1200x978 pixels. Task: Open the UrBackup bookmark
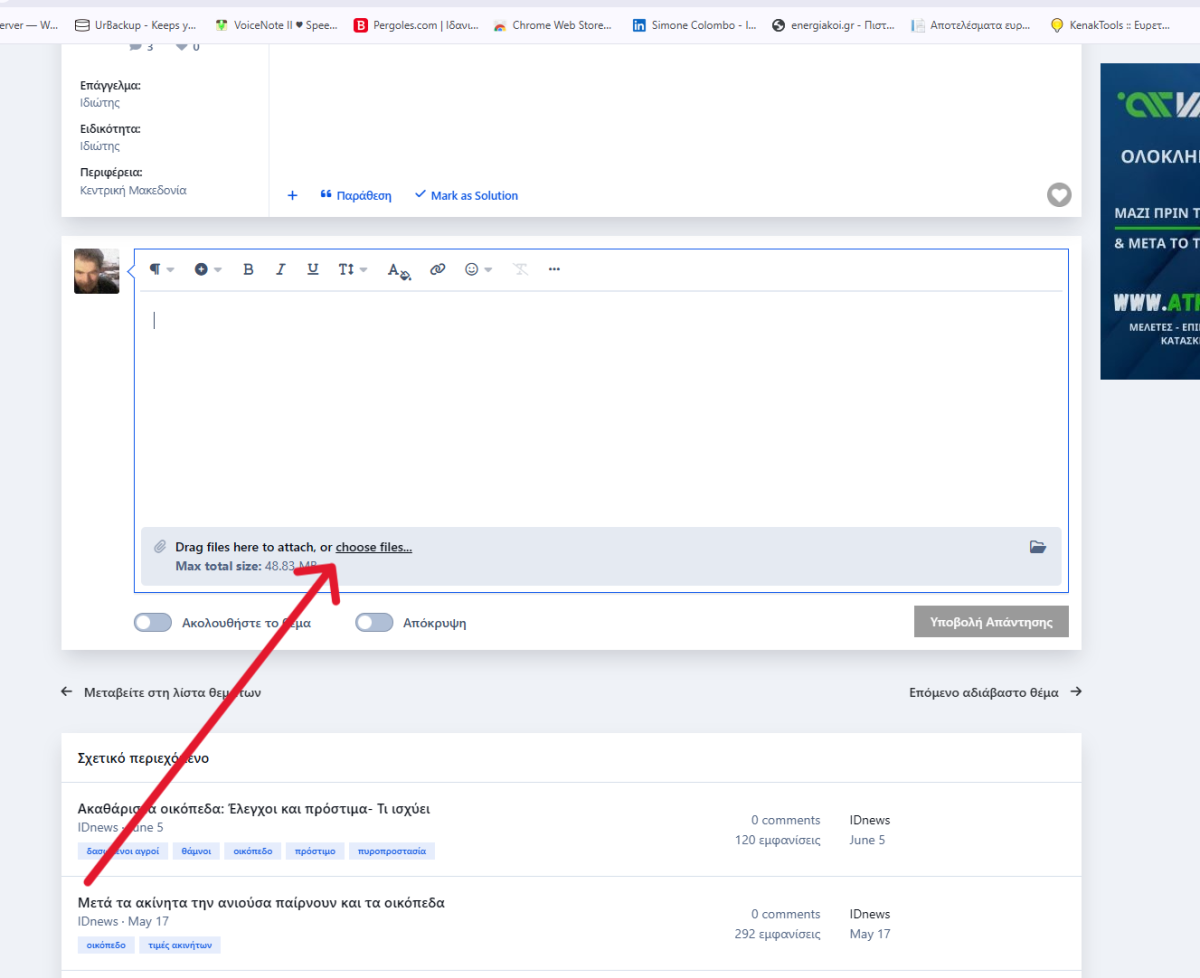pyautogui.click(x=135, y=25)
